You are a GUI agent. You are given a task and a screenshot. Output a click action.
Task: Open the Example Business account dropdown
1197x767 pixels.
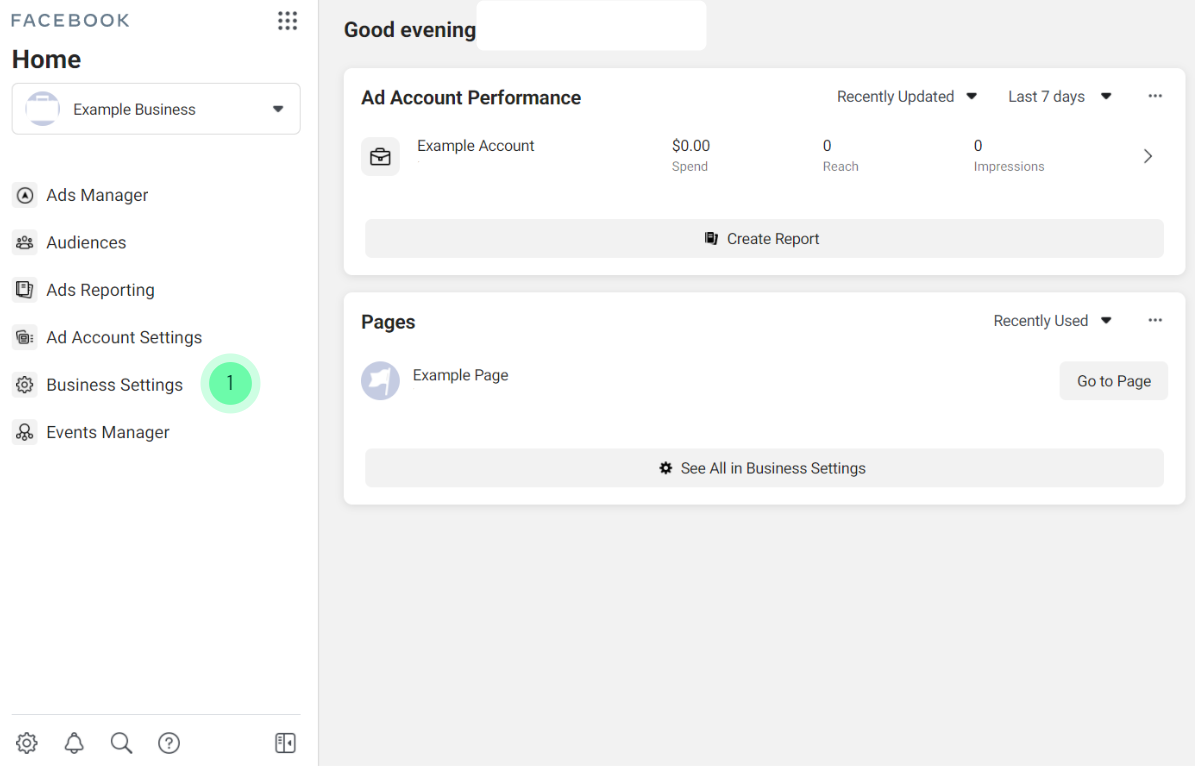[156, 109]
